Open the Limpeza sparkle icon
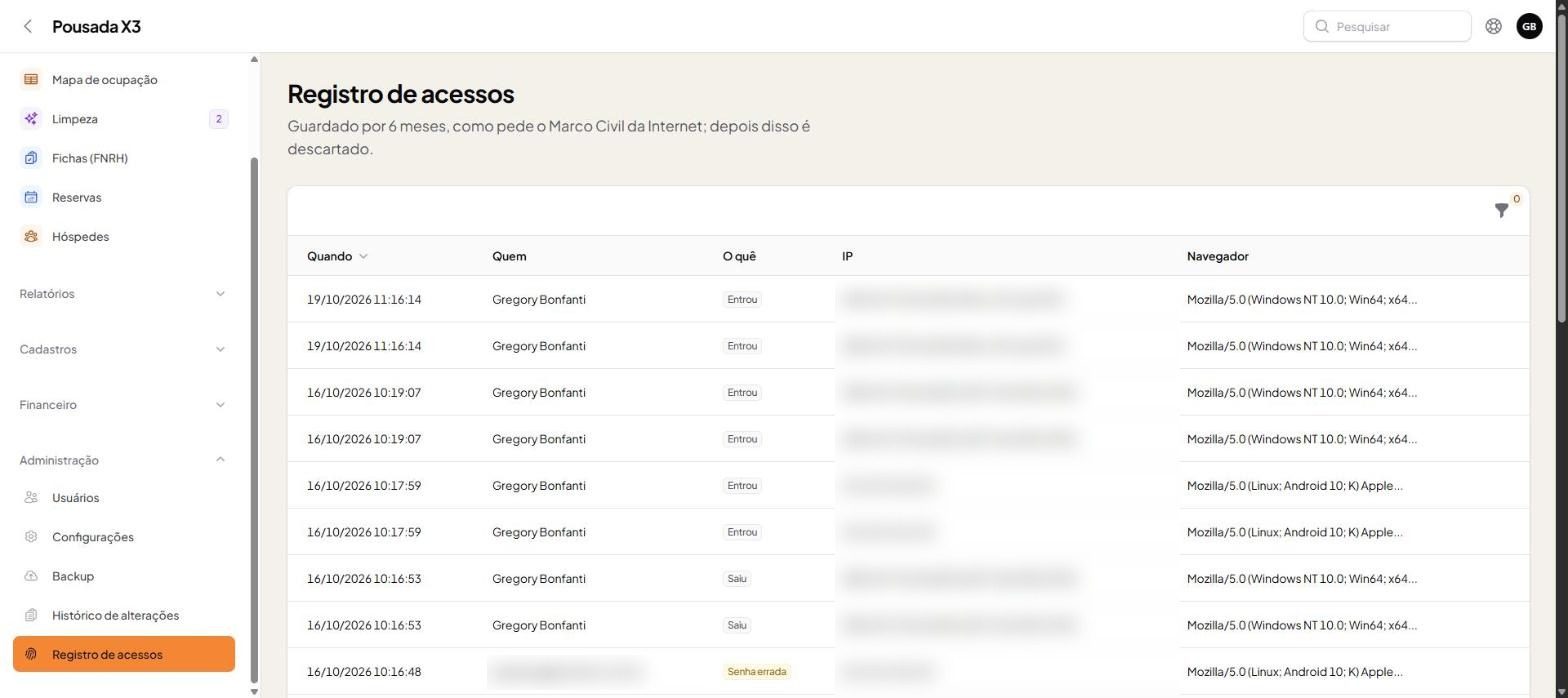 coord(31,119)
